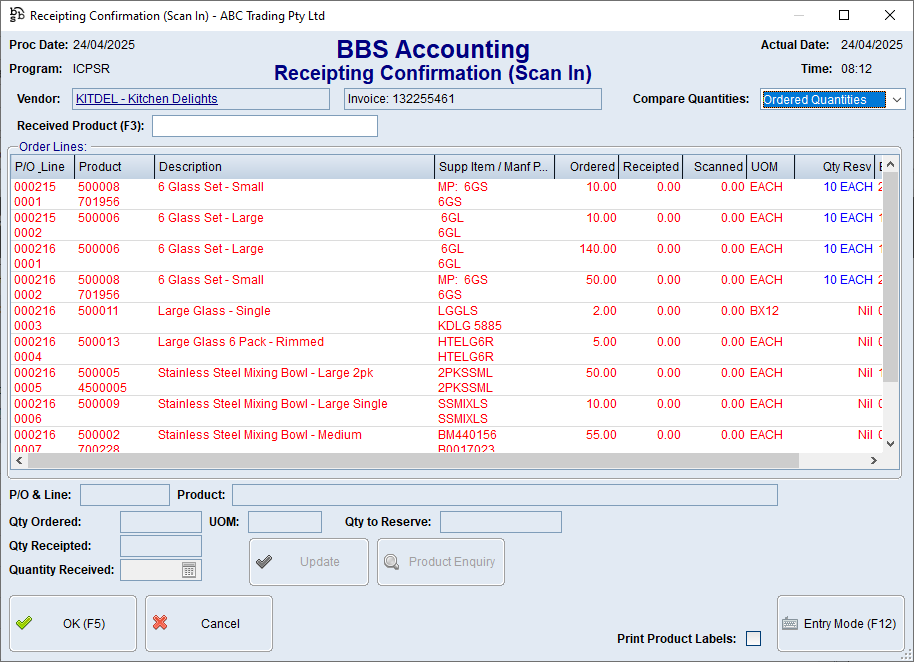The width and height of the screenshot is (914, 662).
Task: Click the Ordered column header
Action: (x=586, y=167)
